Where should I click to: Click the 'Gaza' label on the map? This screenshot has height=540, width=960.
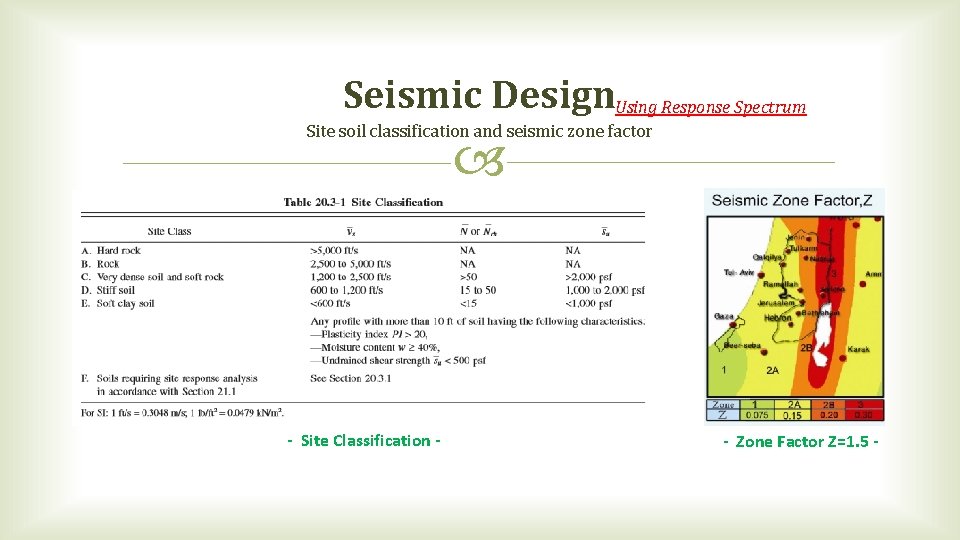point(724,316)
